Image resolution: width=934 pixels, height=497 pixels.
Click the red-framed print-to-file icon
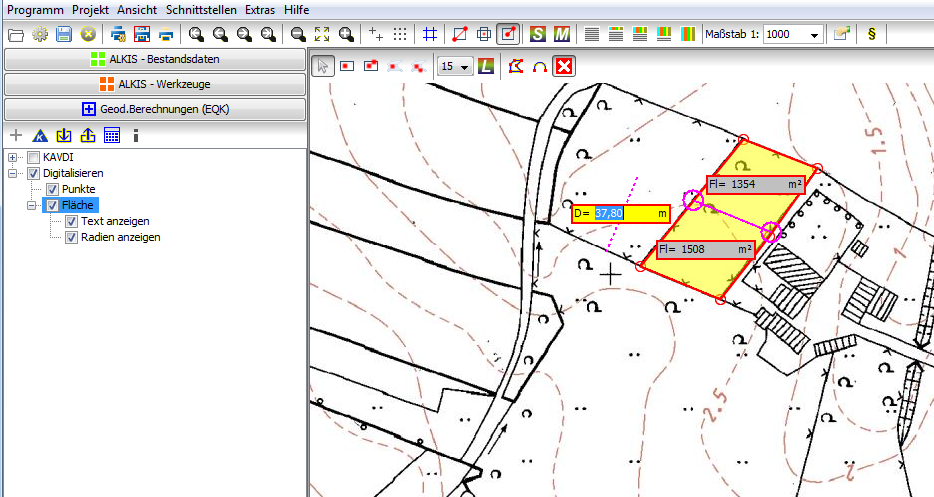[x=142, y=35]
